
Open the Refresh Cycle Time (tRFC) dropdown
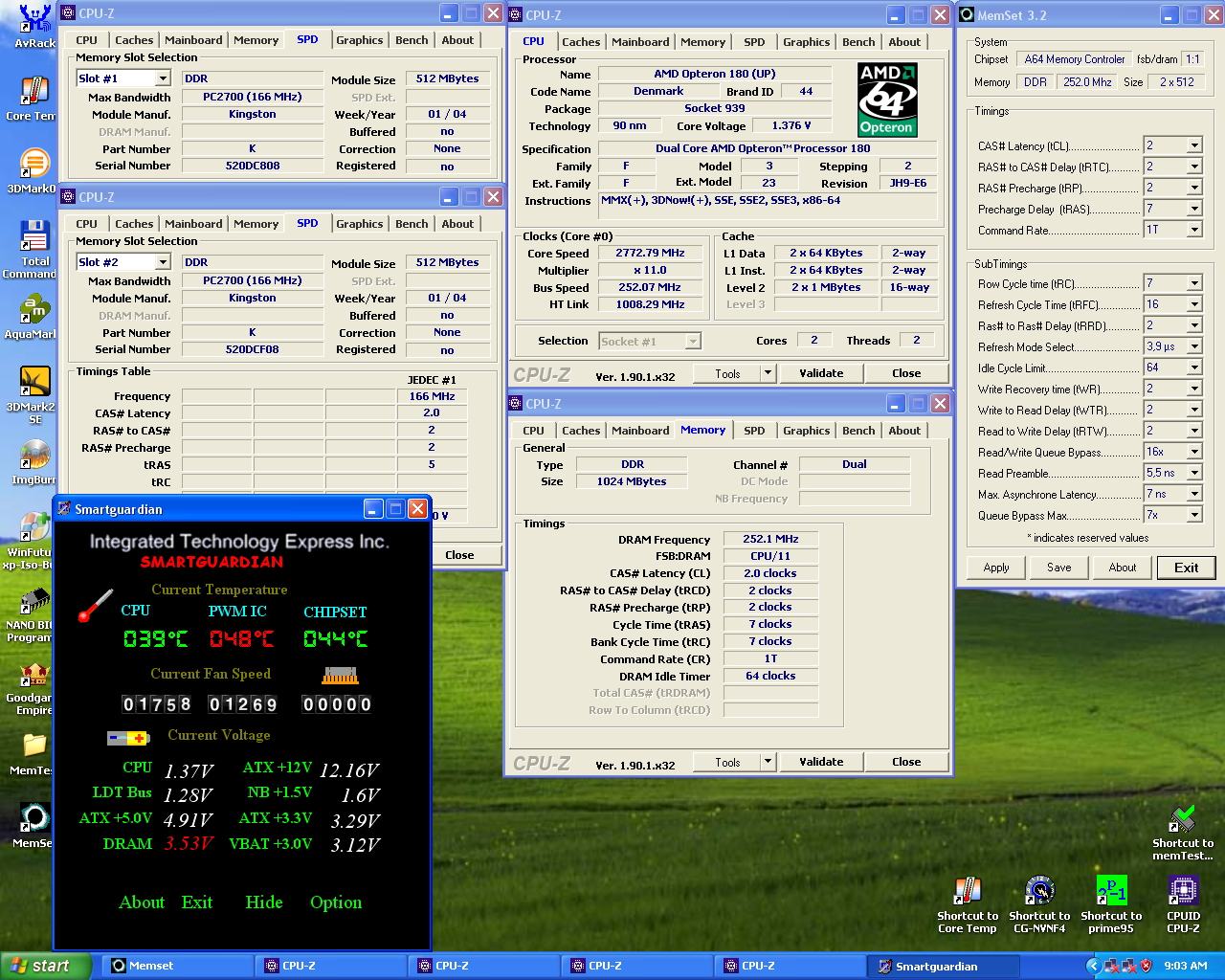1193,304
